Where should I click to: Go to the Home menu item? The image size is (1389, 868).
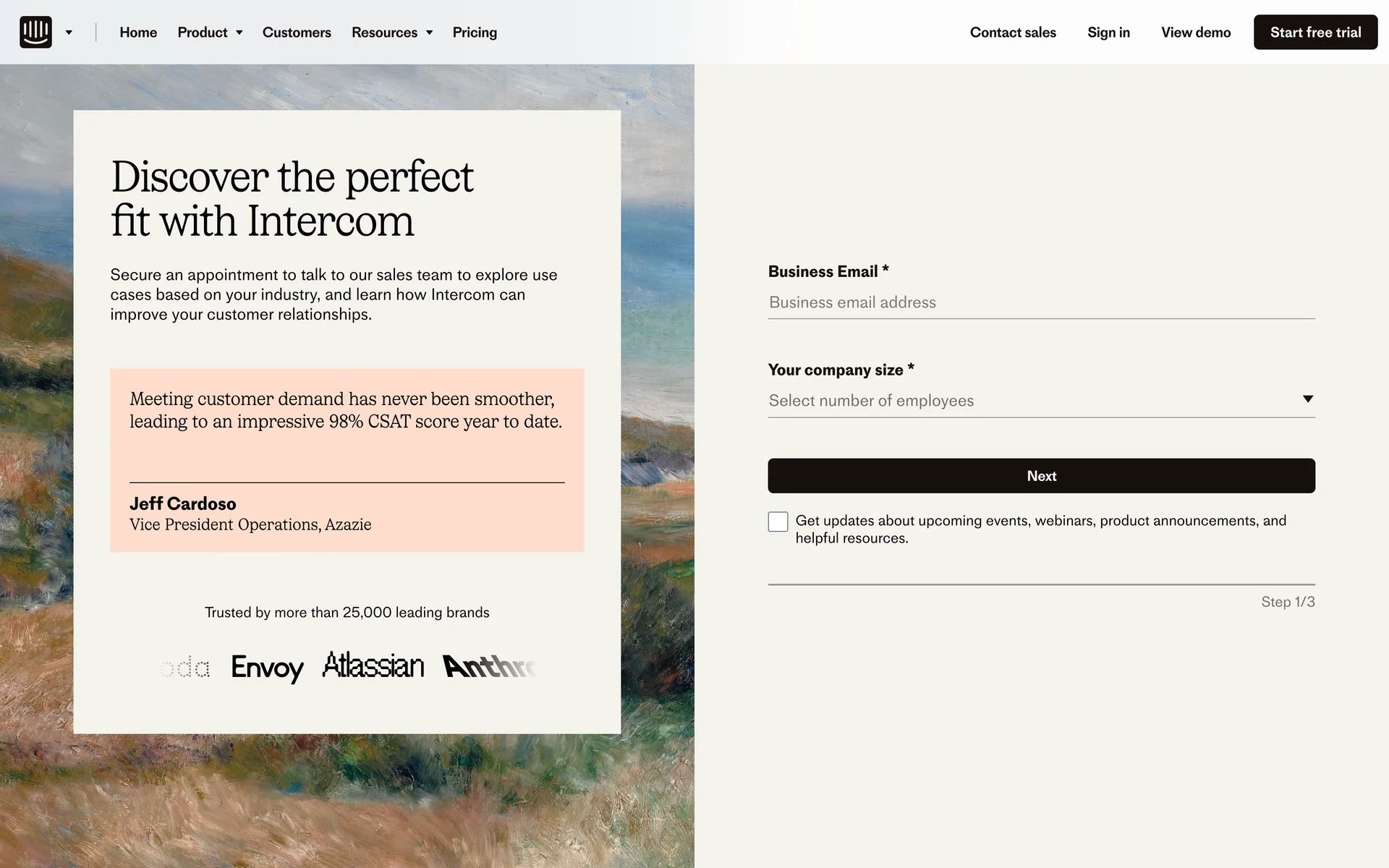pyautogui.click(x=138, y=33)
